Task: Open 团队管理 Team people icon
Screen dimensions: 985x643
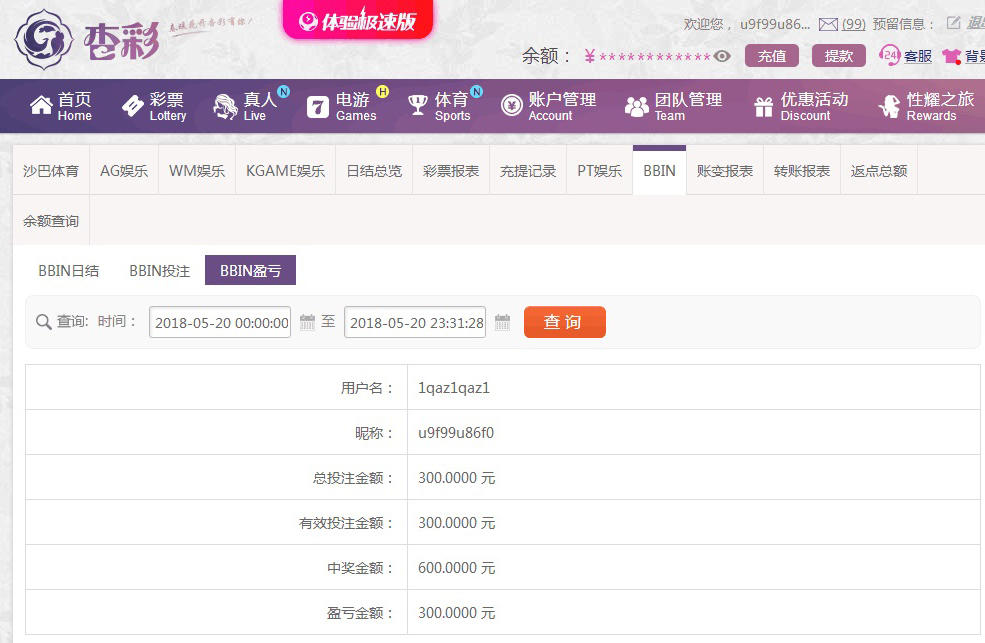Action: tap(636, 106)
